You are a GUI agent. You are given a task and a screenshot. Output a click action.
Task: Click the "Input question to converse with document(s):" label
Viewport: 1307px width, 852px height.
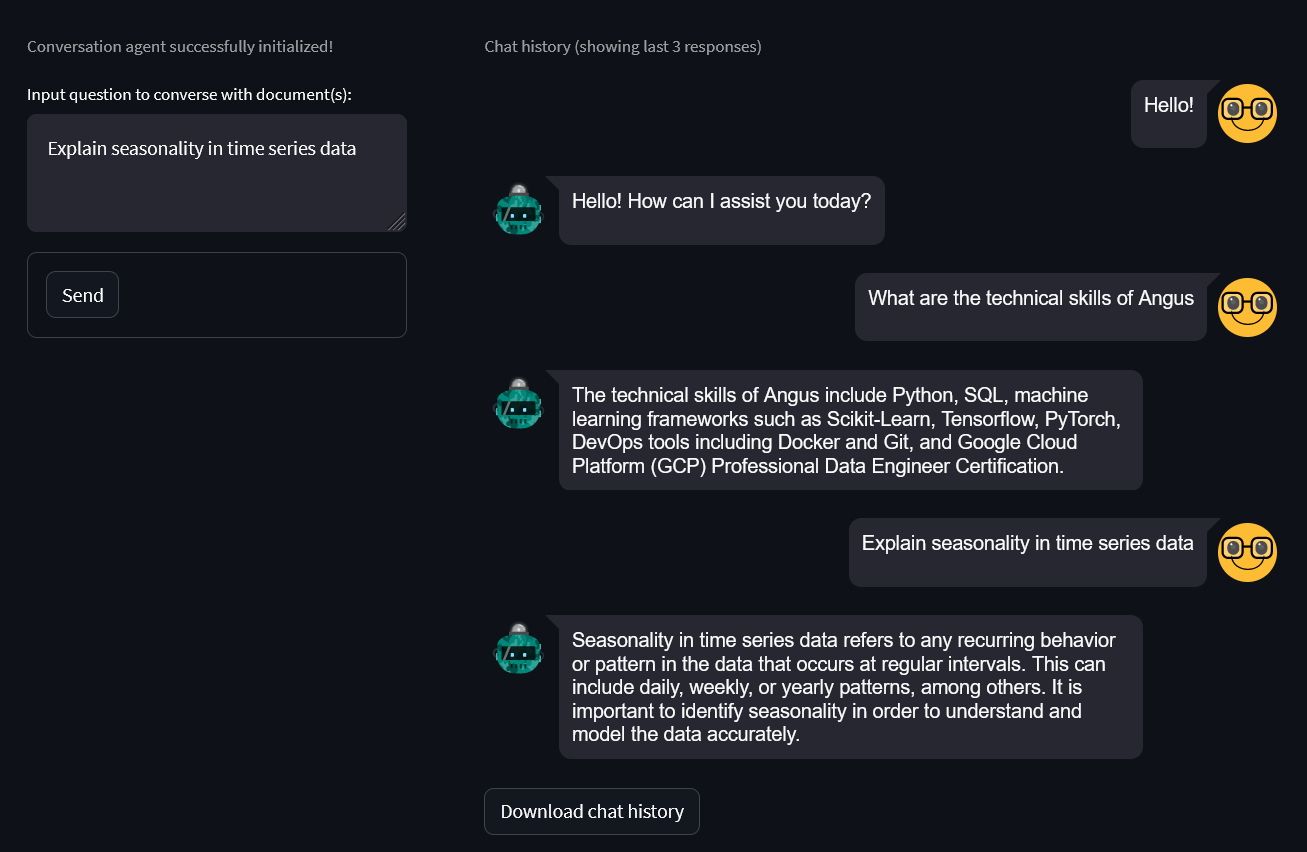pyautogui.click(x=190, y=95)
